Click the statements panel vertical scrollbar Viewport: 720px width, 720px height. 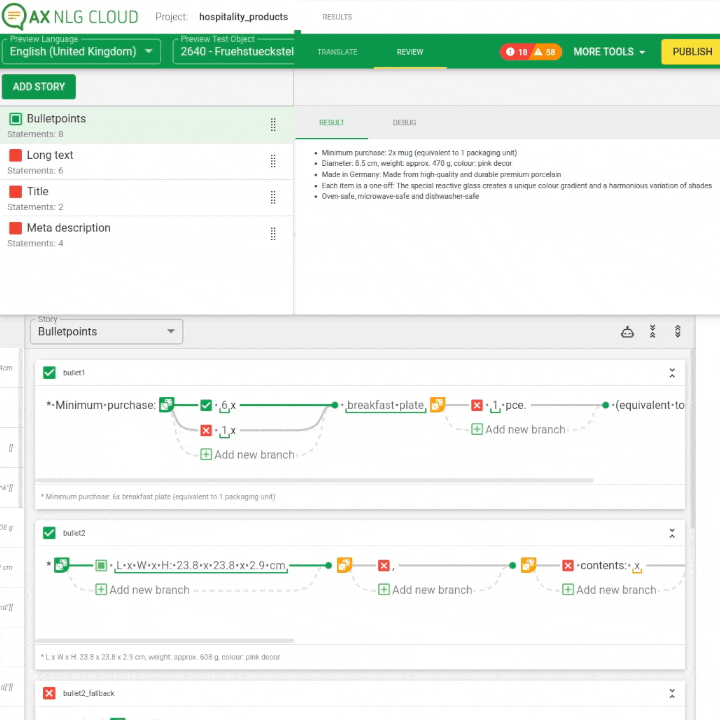click(x=692, y=439)
